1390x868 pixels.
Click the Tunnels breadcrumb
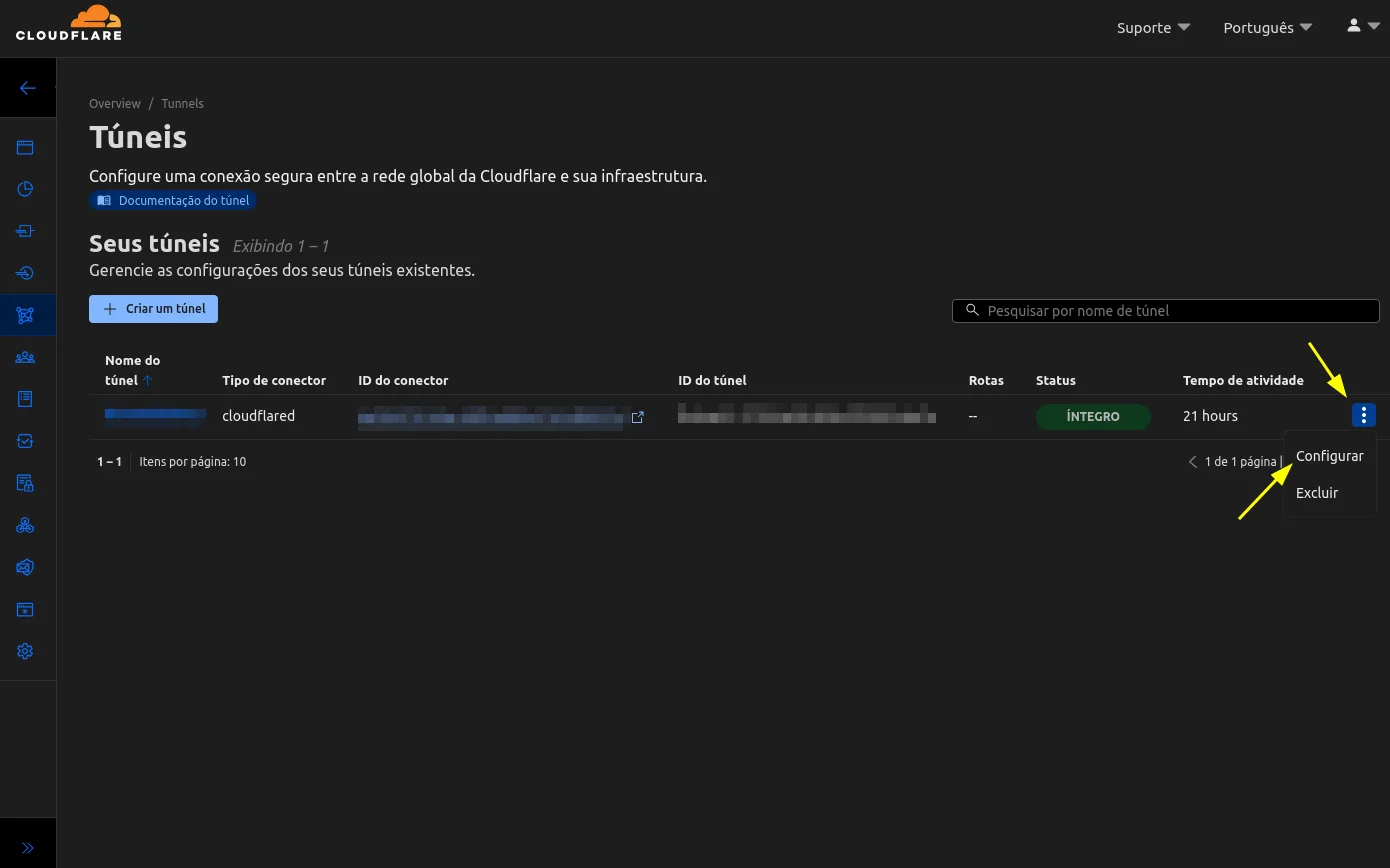tap(182, 103)
